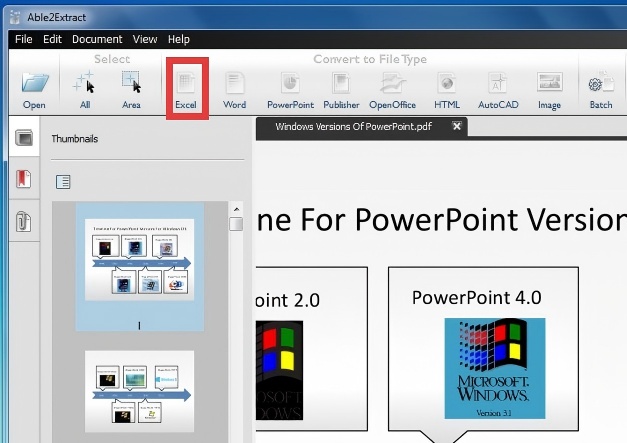Convert document to HTML
This screenshot has height=443, width=627.
[x=447, y=90]
